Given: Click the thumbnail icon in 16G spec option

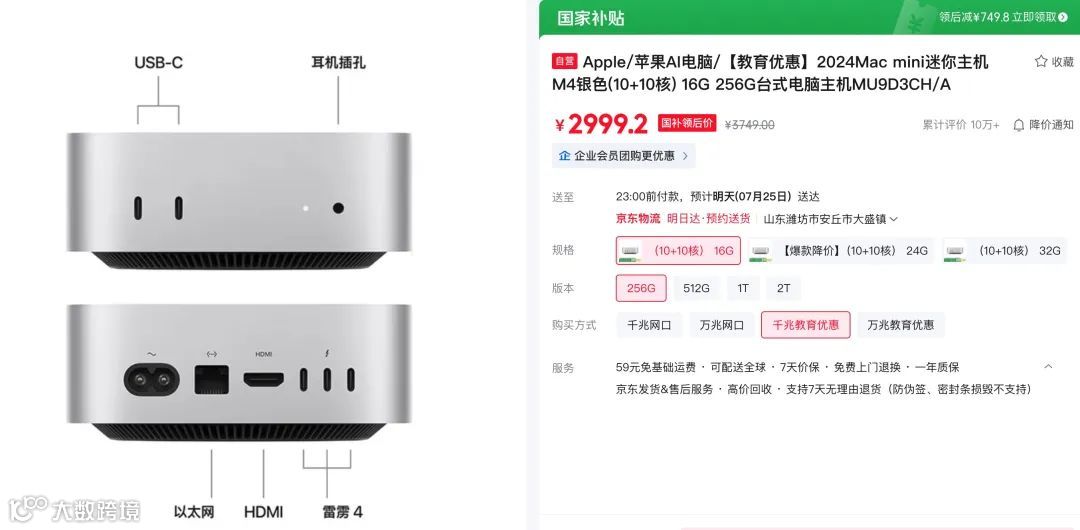Looking at the screenshot, I should click(630, 251).
